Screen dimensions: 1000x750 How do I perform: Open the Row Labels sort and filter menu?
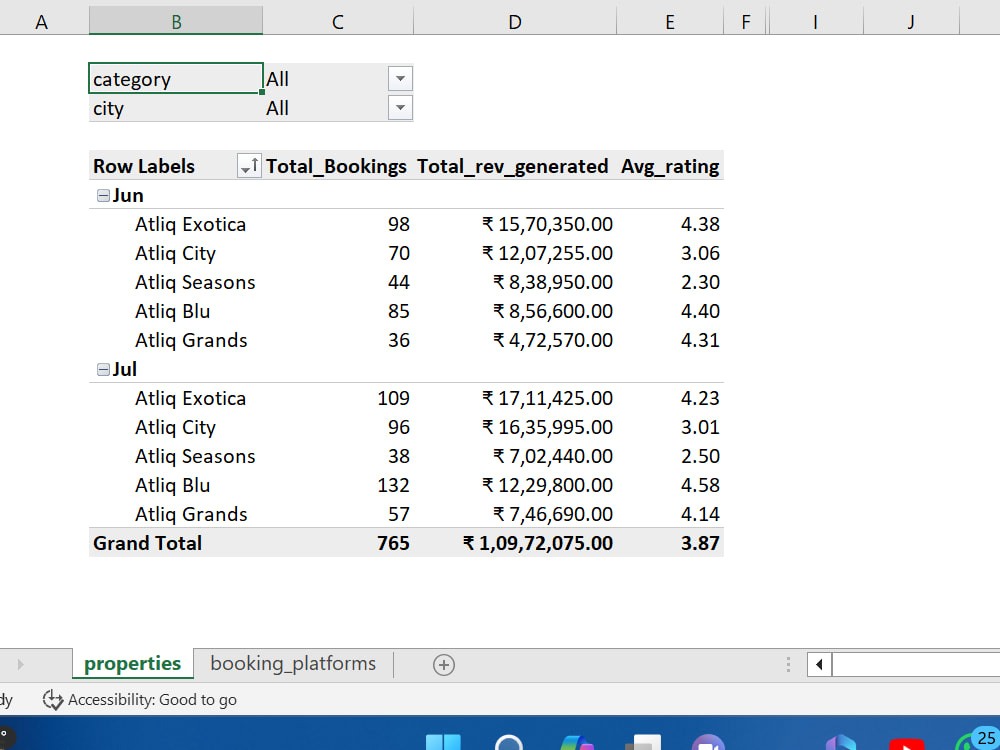[x=248, y=166]
